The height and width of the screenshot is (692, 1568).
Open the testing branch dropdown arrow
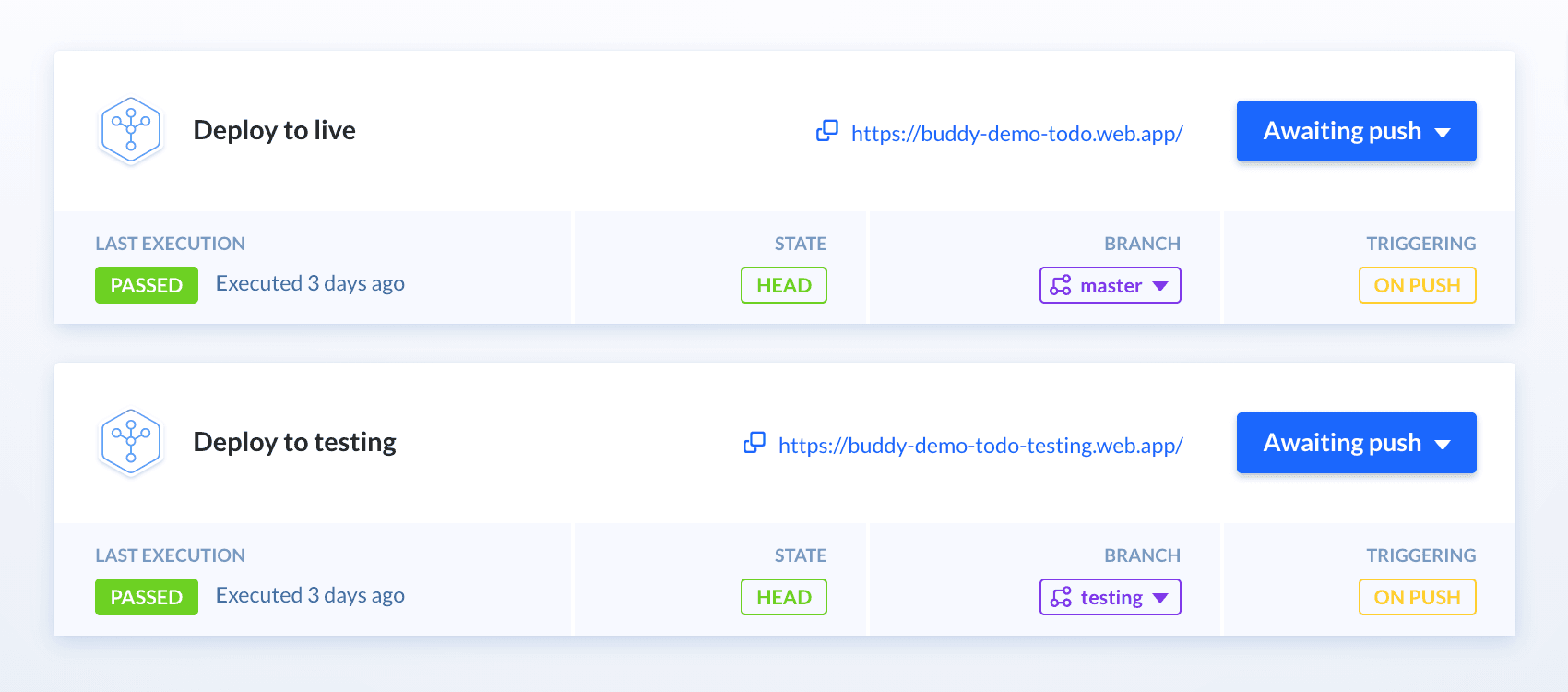tap(1160, 598)
